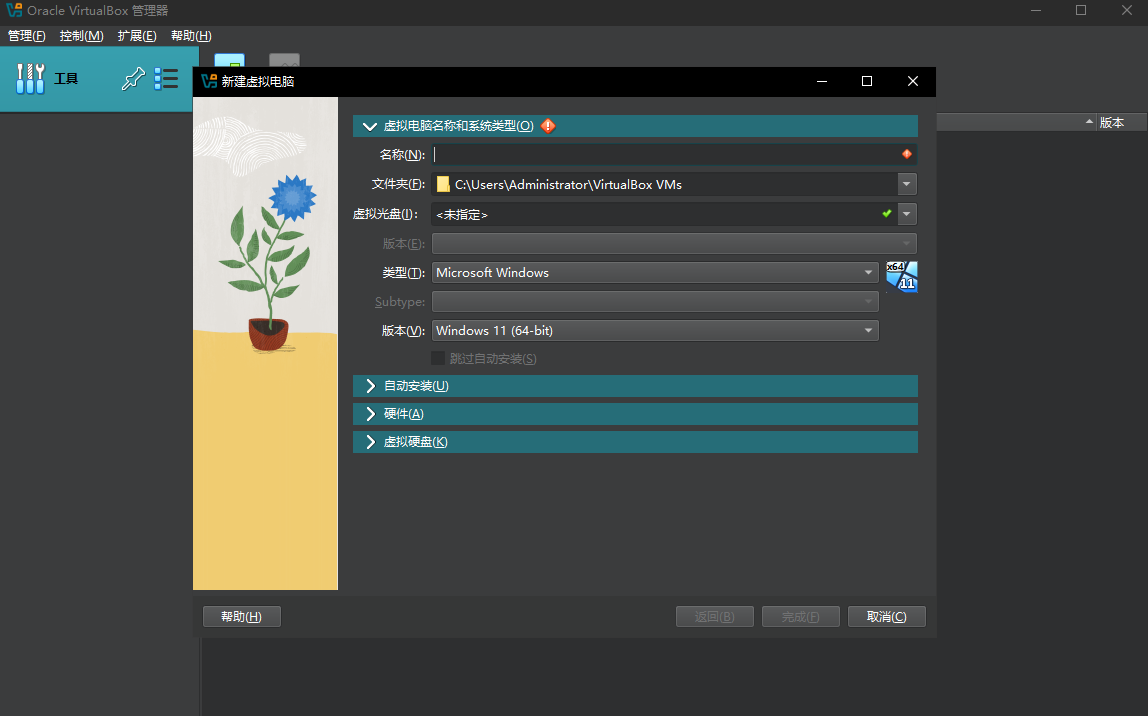Click the 返回(B) back button
The width and height of the screenshot is (1148, 716).
(715, 616)
